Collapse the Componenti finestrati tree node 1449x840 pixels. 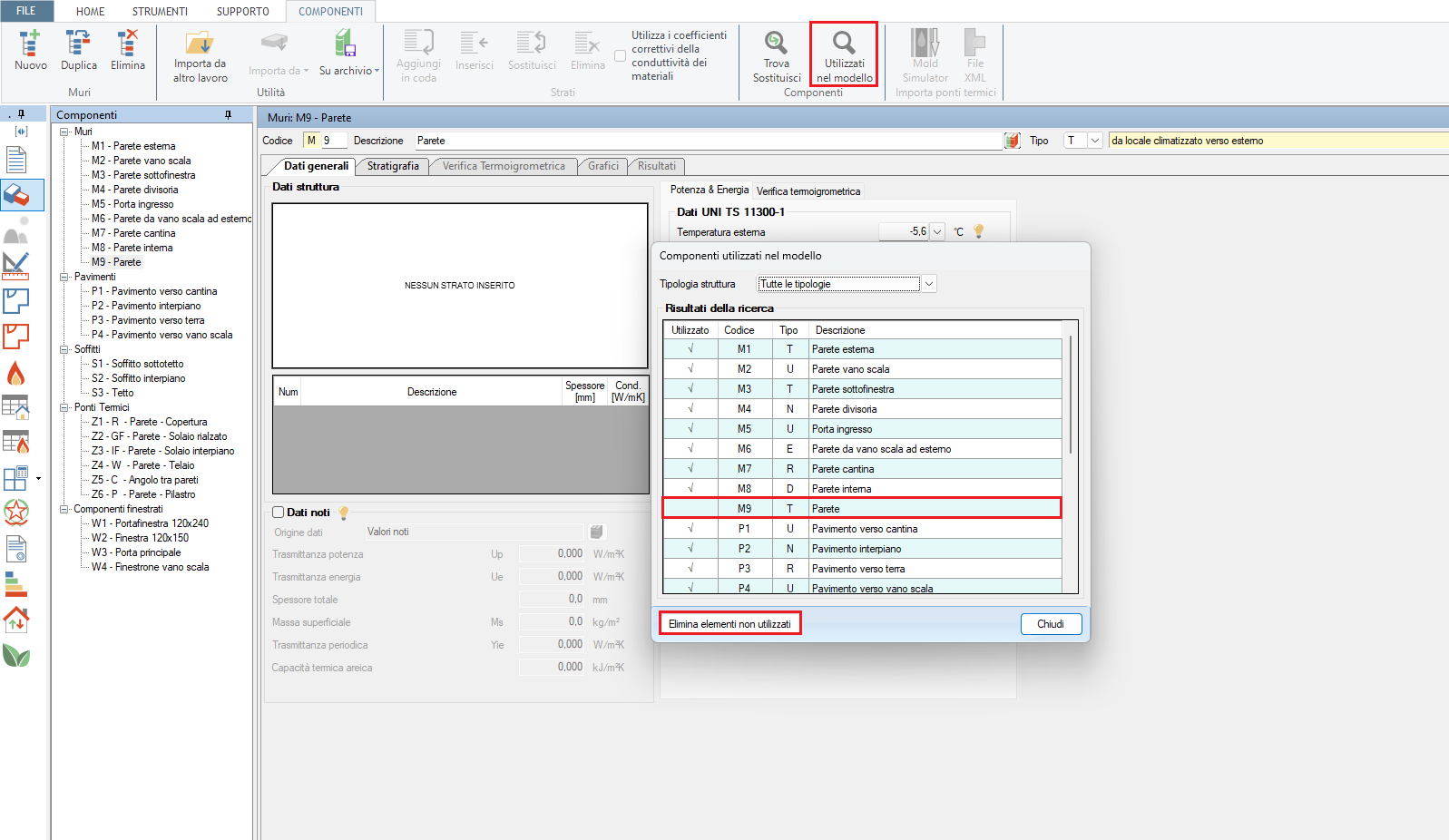pyautogui.click(x=64, y=509)
